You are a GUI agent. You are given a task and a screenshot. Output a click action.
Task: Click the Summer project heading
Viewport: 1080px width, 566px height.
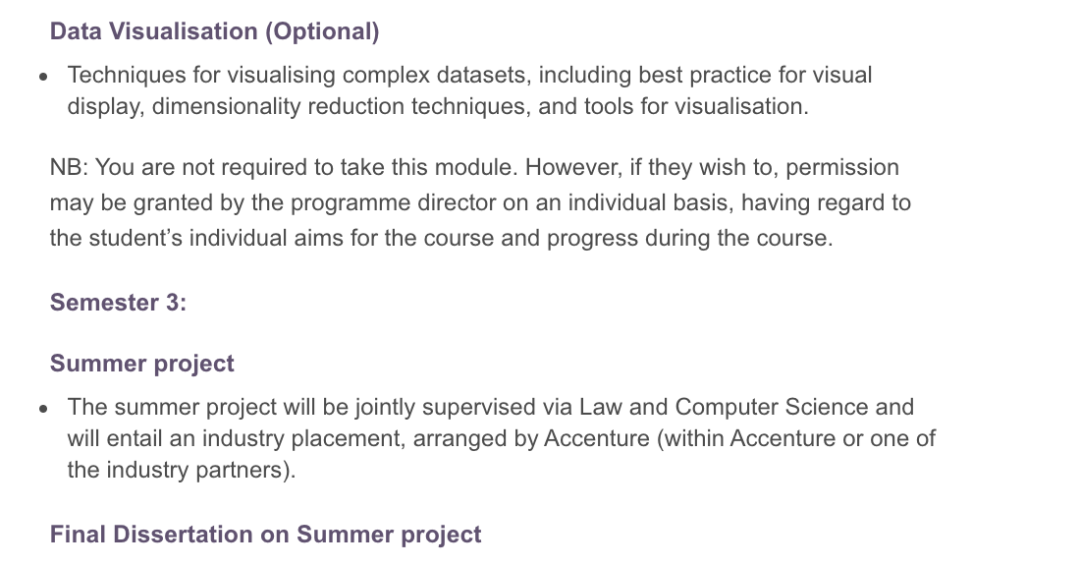tap(142, 364)
